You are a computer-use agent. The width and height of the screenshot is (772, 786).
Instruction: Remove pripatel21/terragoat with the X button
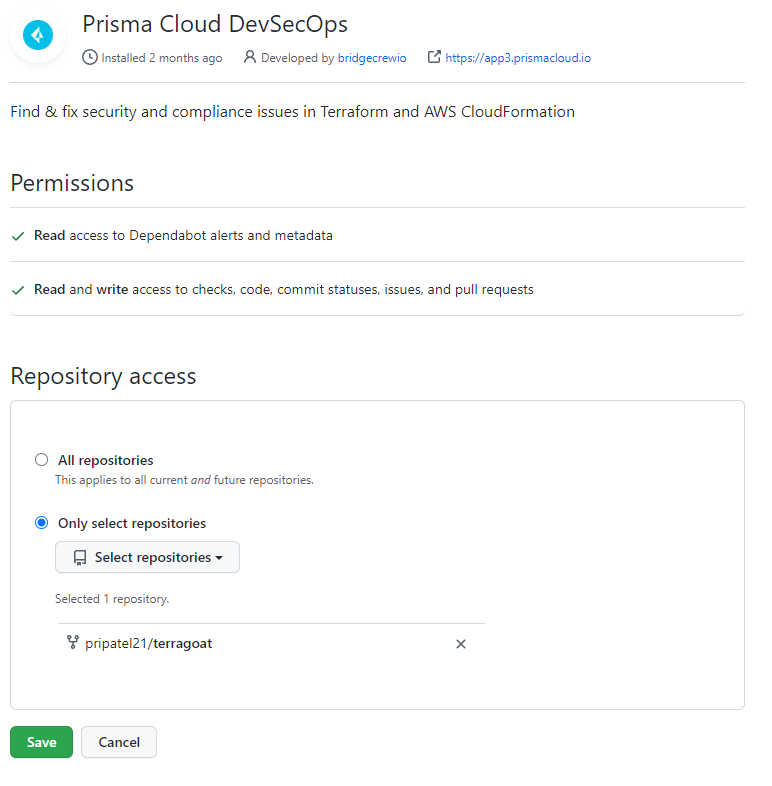461,644
